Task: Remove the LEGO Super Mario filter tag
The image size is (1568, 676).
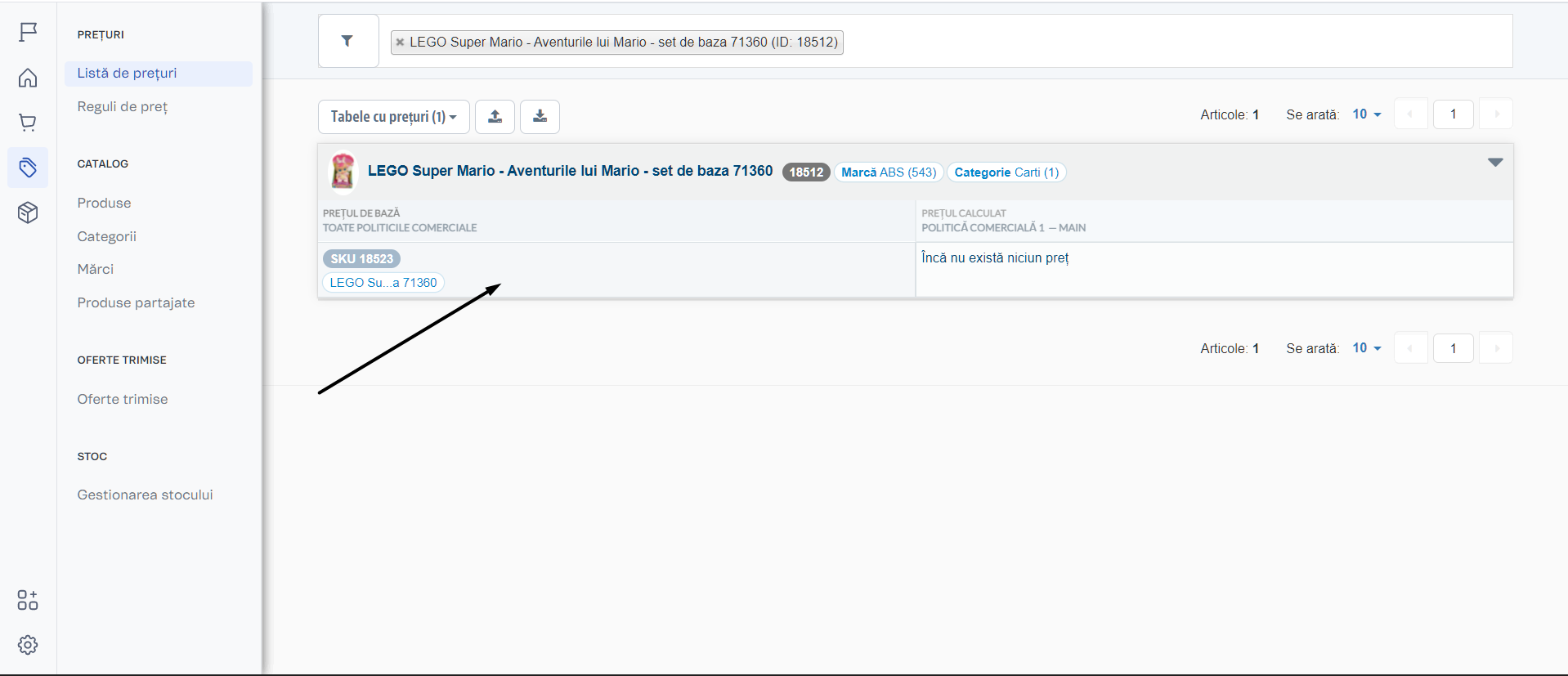Action: (400, 43)
